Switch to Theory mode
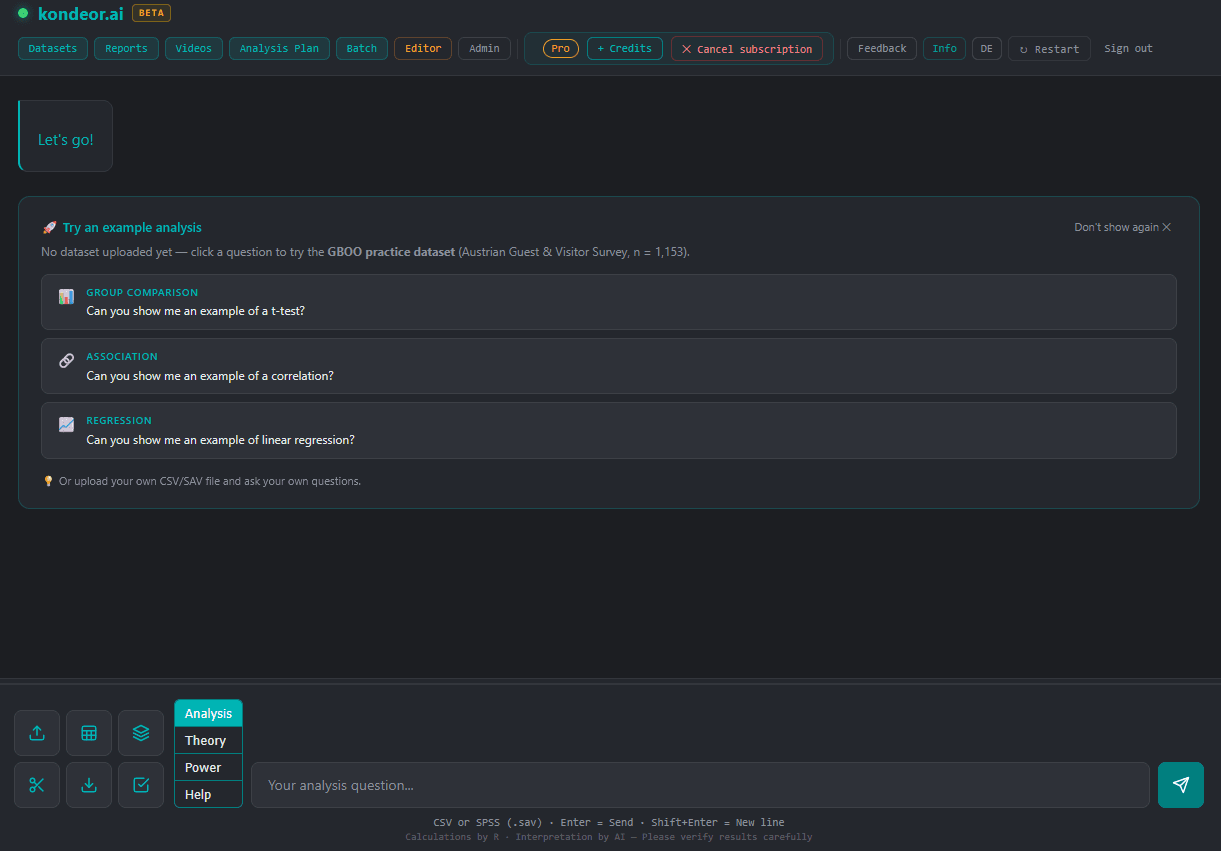The width and height of the screenshot is (1221, 851). coord(208,740)
